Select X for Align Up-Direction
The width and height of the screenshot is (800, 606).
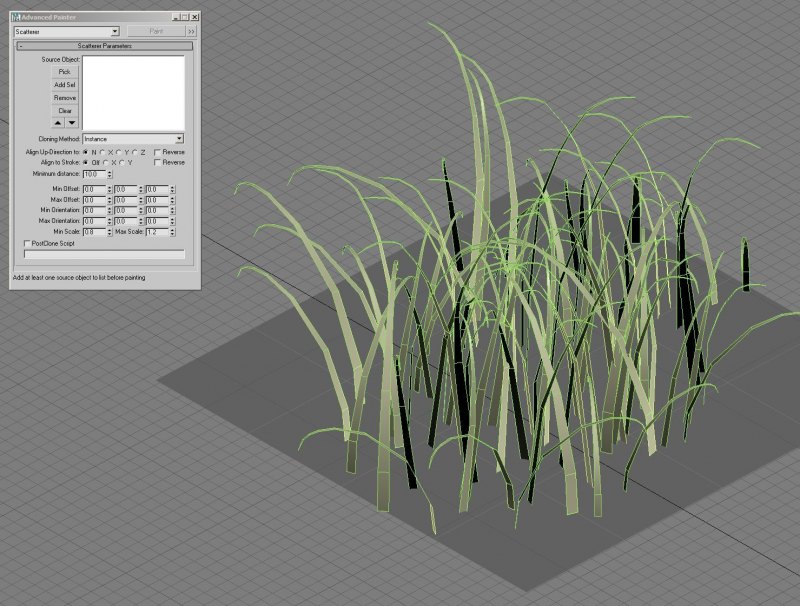click(x=102, y=153)
